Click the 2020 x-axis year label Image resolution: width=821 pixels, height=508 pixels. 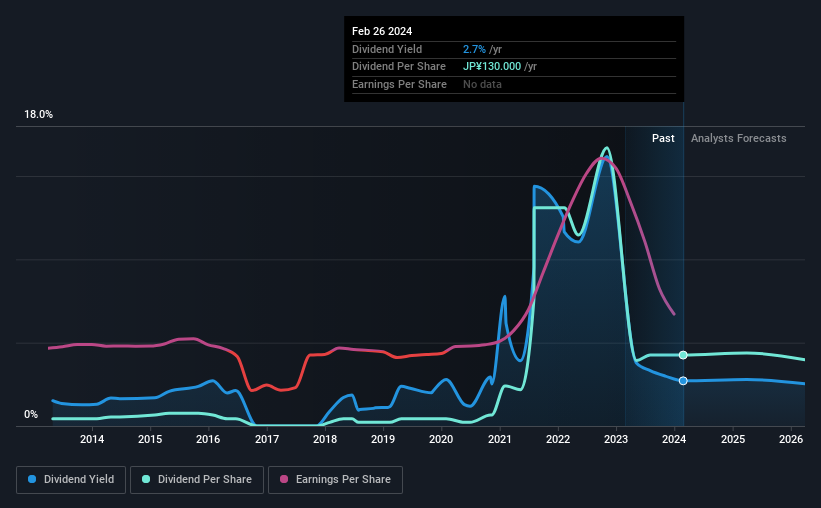pyautogui.click(x=441, y=439)
